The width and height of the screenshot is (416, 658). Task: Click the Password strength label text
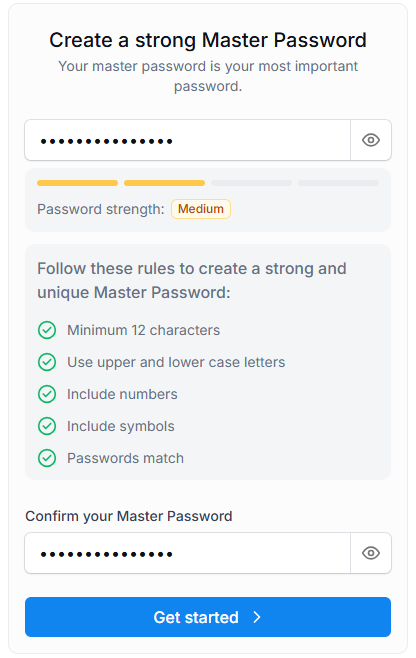(x=101, y=209)
